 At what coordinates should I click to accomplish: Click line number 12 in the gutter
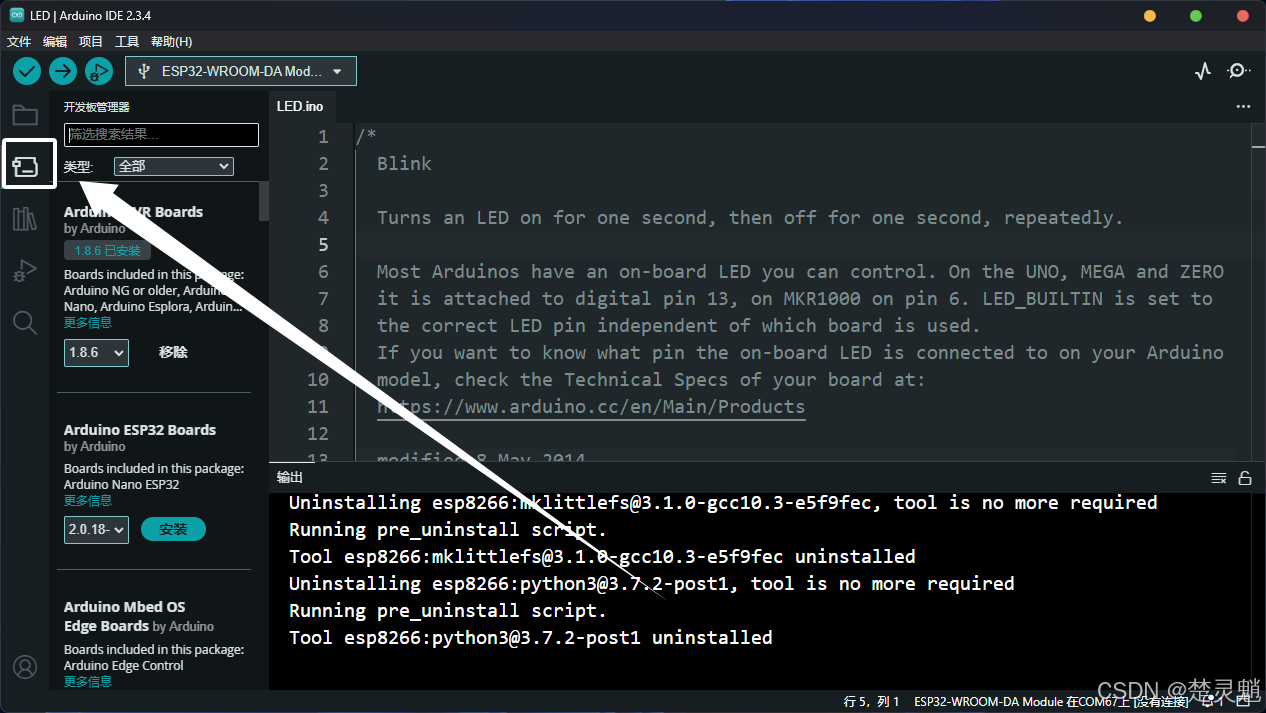(318, 434)
